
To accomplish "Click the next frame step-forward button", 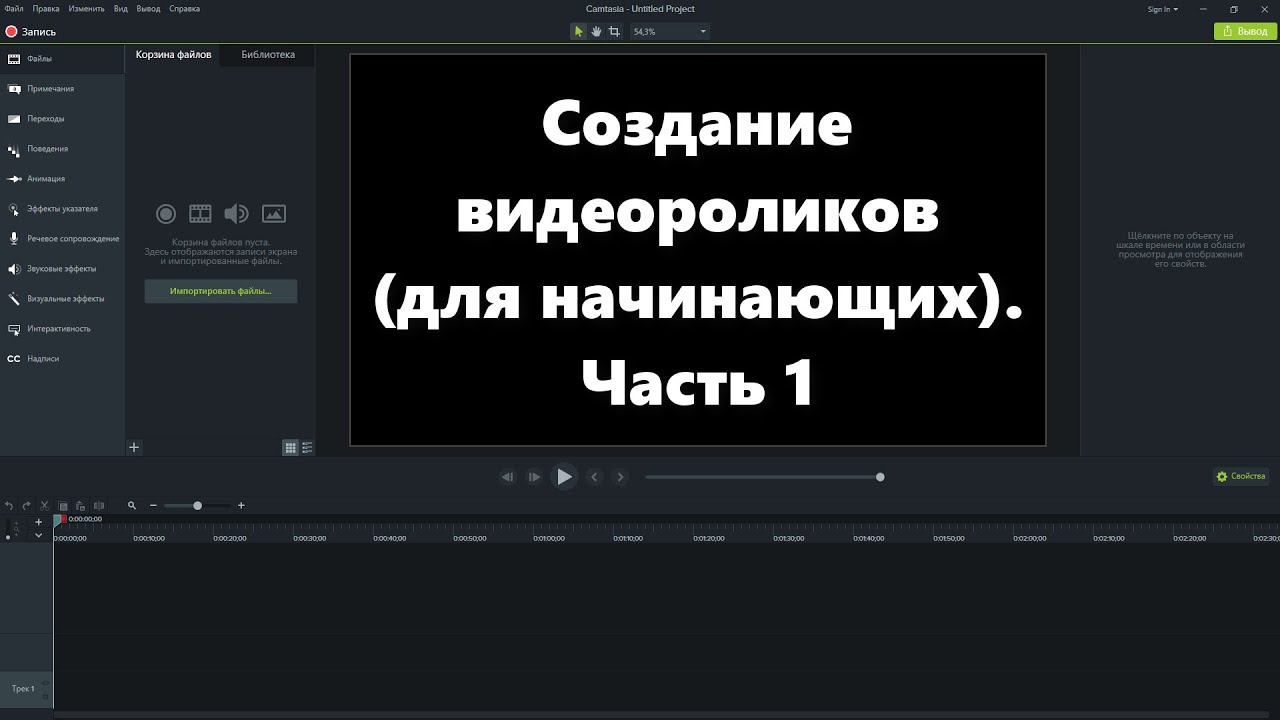I will point(534,477).
